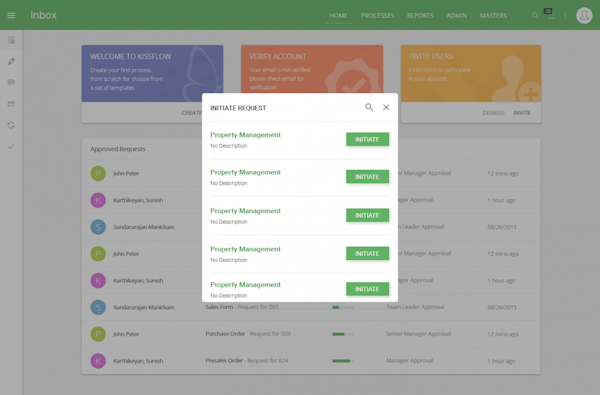Click '1 hour ago' in Presales Order row

tap(501, 361)
